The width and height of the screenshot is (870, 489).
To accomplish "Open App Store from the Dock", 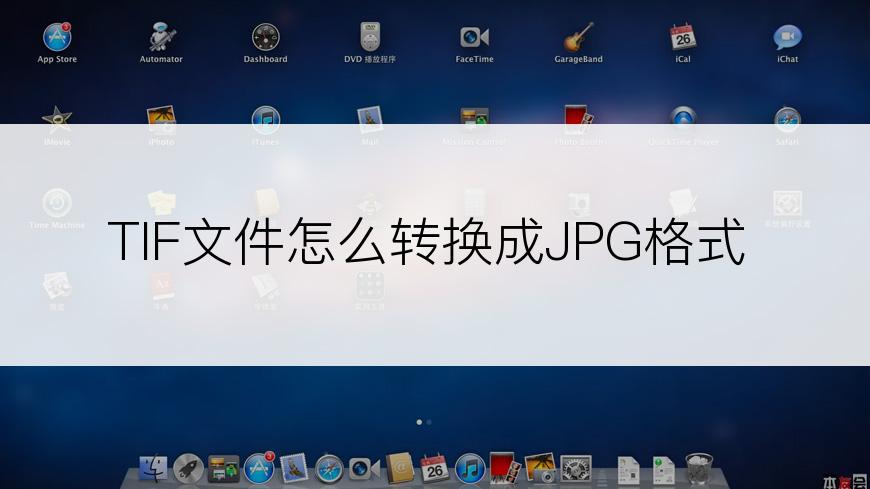I will 259,468.
